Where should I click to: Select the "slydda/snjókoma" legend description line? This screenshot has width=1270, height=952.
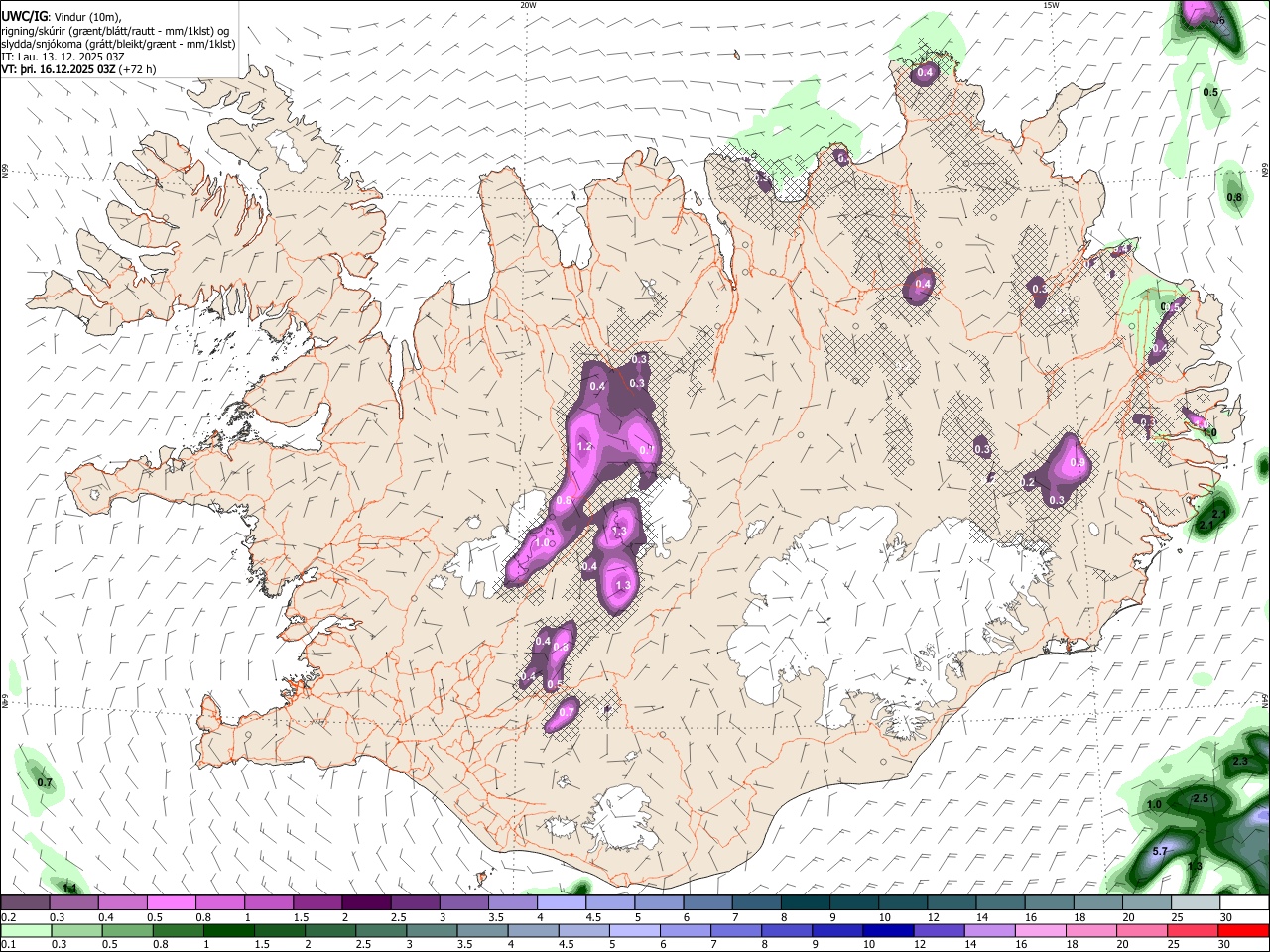pyautogui.click(x=118, y=44)
